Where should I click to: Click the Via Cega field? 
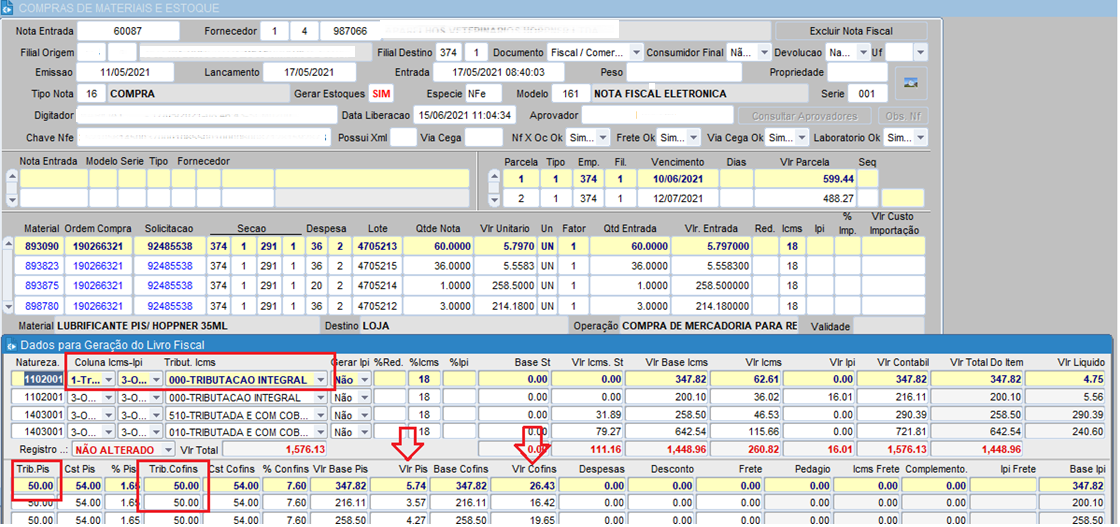[x=483, y=137]
